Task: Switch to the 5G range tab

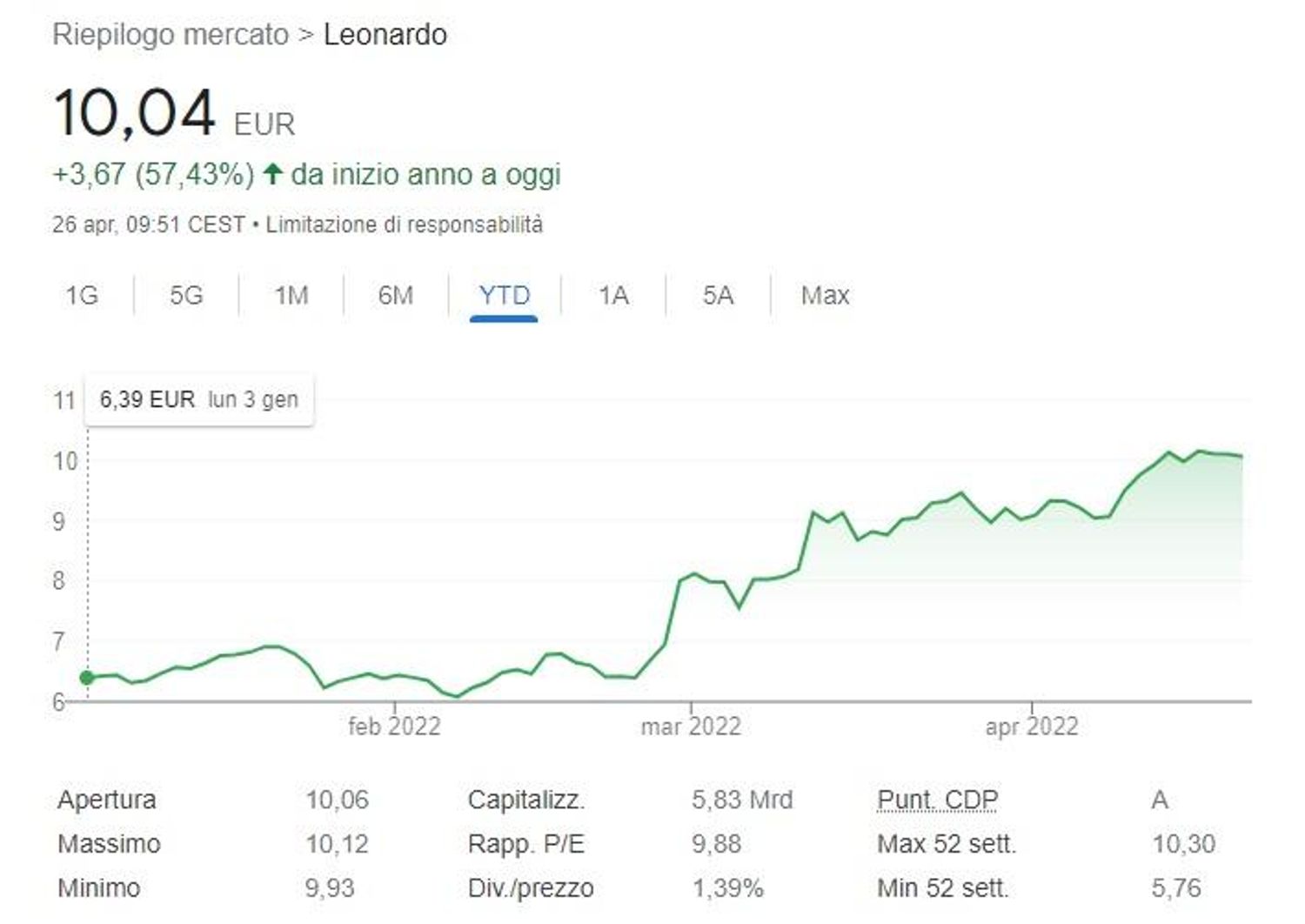Action: click(186, 296)
